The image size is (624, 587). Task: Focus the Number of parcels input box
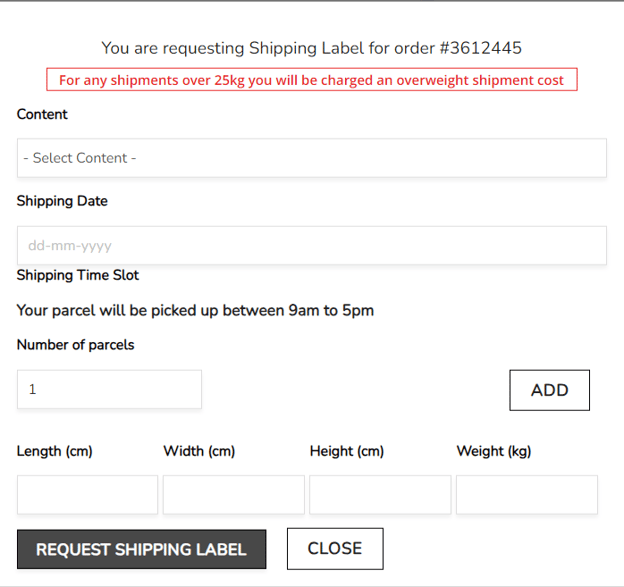click(109, 389)
